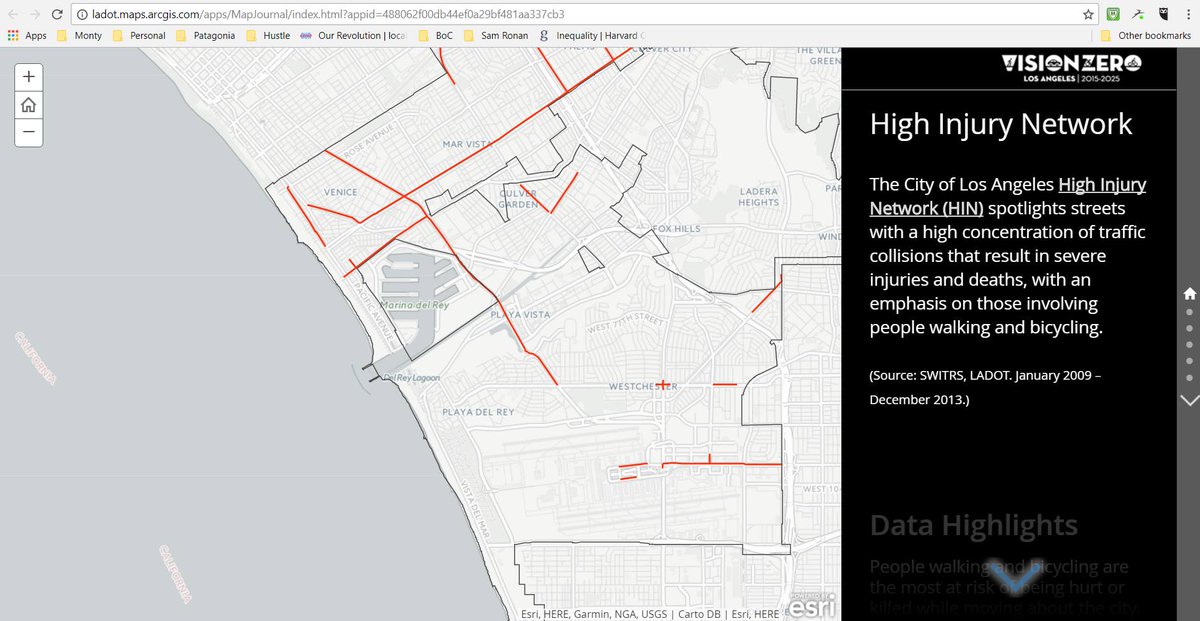Click the Marina del Rey map label
1200x621 pixels.
[413, 305]
